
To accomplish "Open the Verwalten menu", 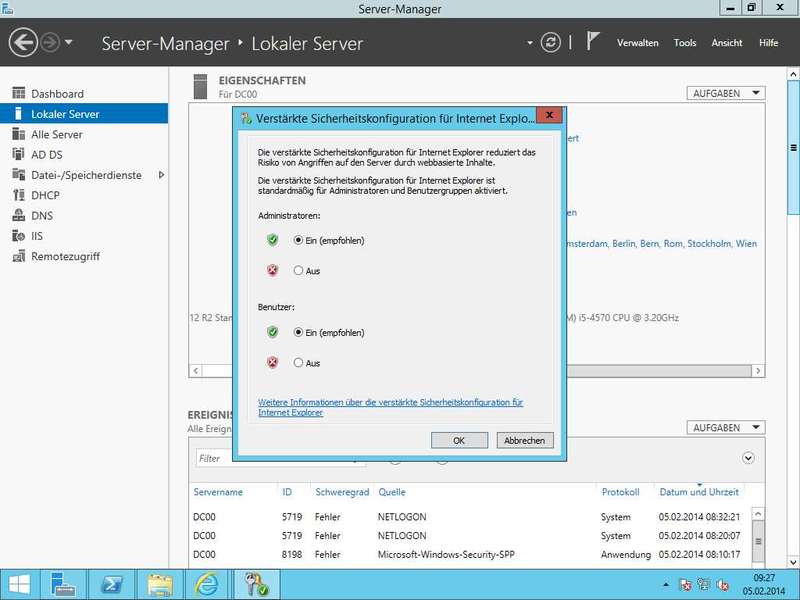I will click(x=637, y=43).
